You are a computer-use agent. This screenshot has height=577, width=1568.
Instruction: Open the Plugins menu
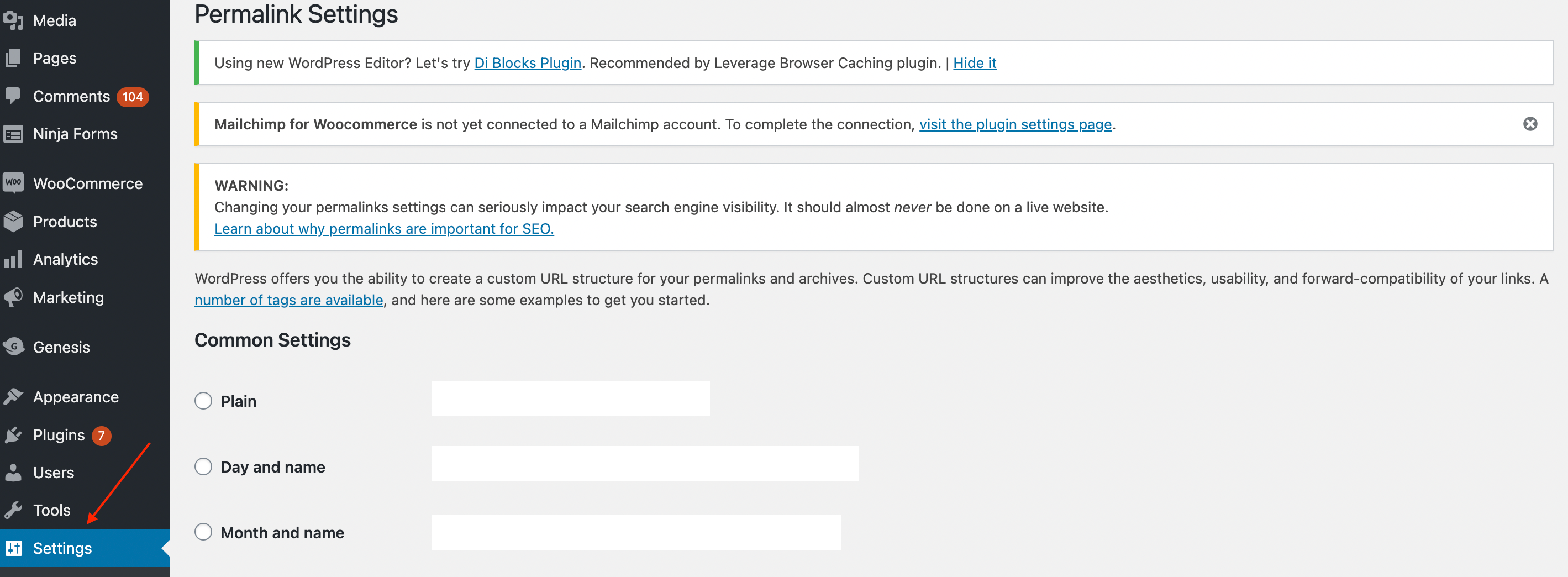85,435
